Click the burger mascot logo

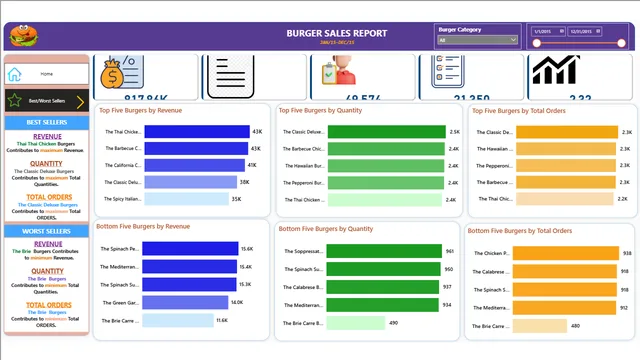click(x=24, y=36)
